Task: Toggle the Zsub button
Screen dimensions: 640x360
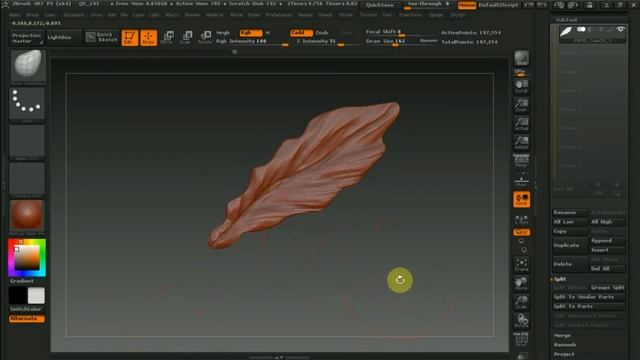Action: pyautogui.click(x=322, y=33)
